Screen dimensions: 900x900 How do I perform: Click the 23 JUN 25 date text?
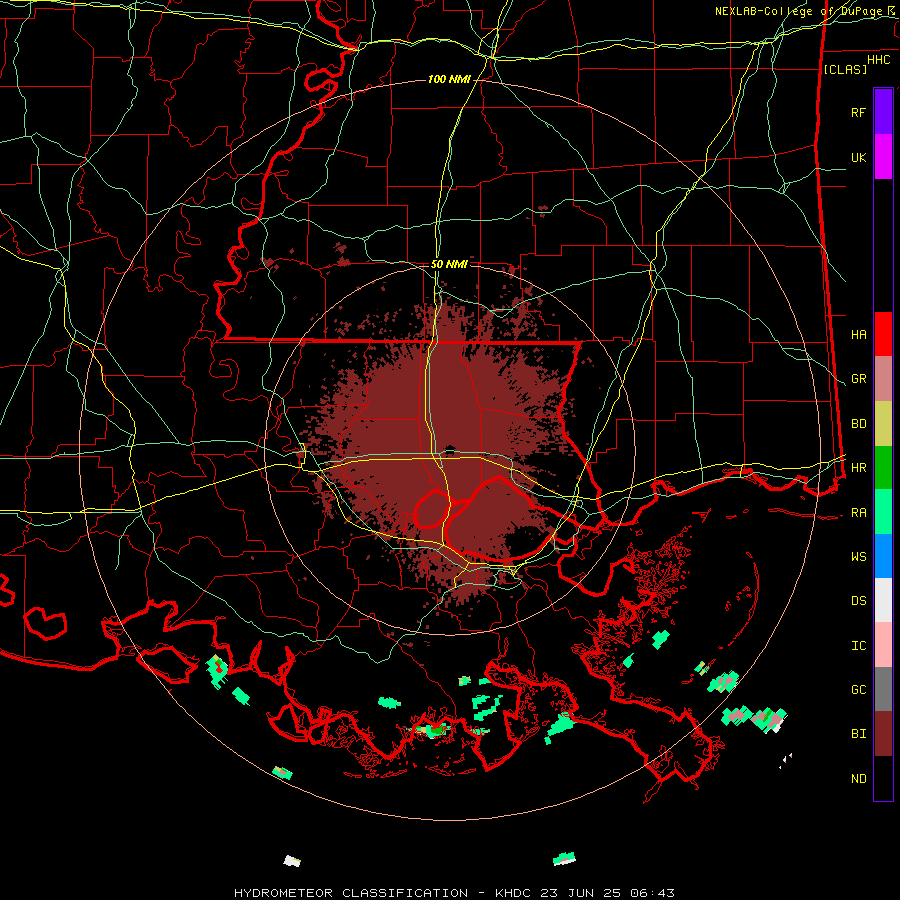[581, 893]
